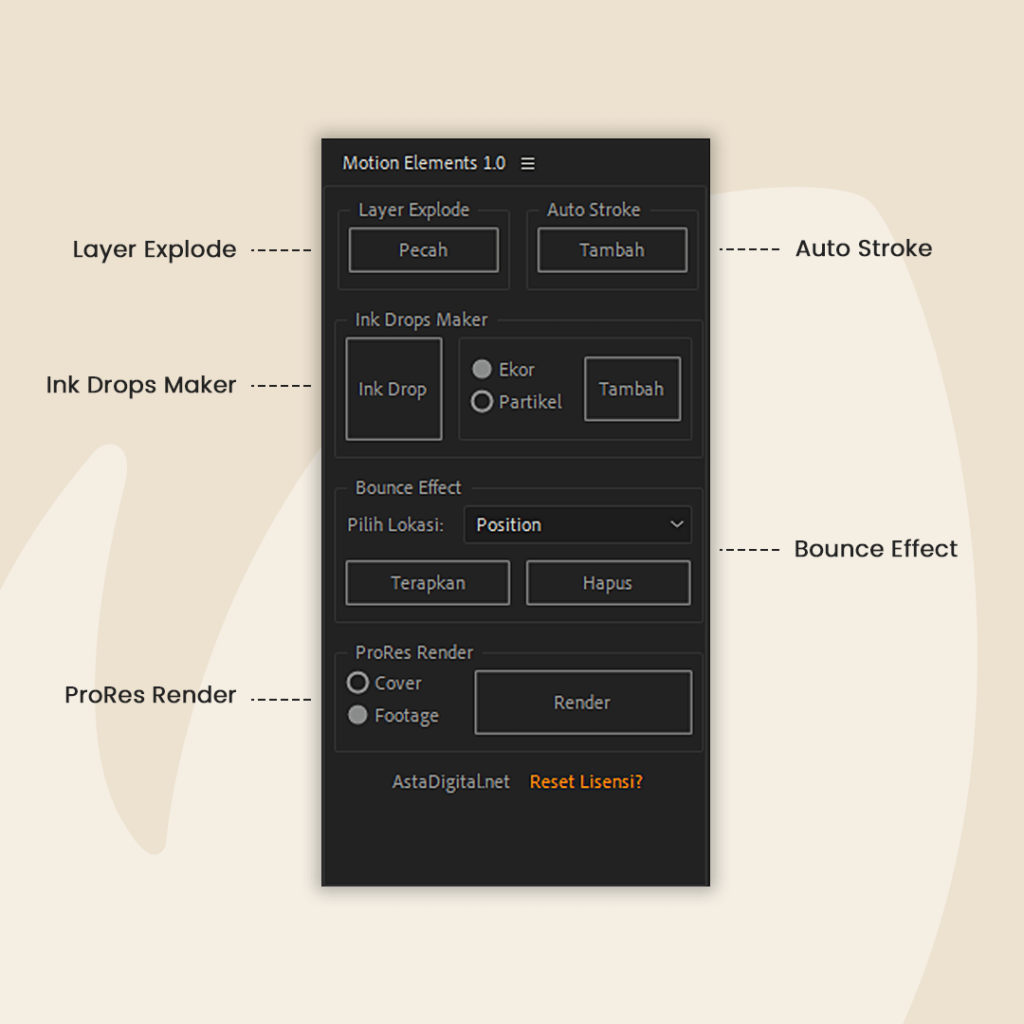Choose the Partikel radio option
Image resolution: width=1024 pixels, height=1024 pixels.
tap(482, 402)
